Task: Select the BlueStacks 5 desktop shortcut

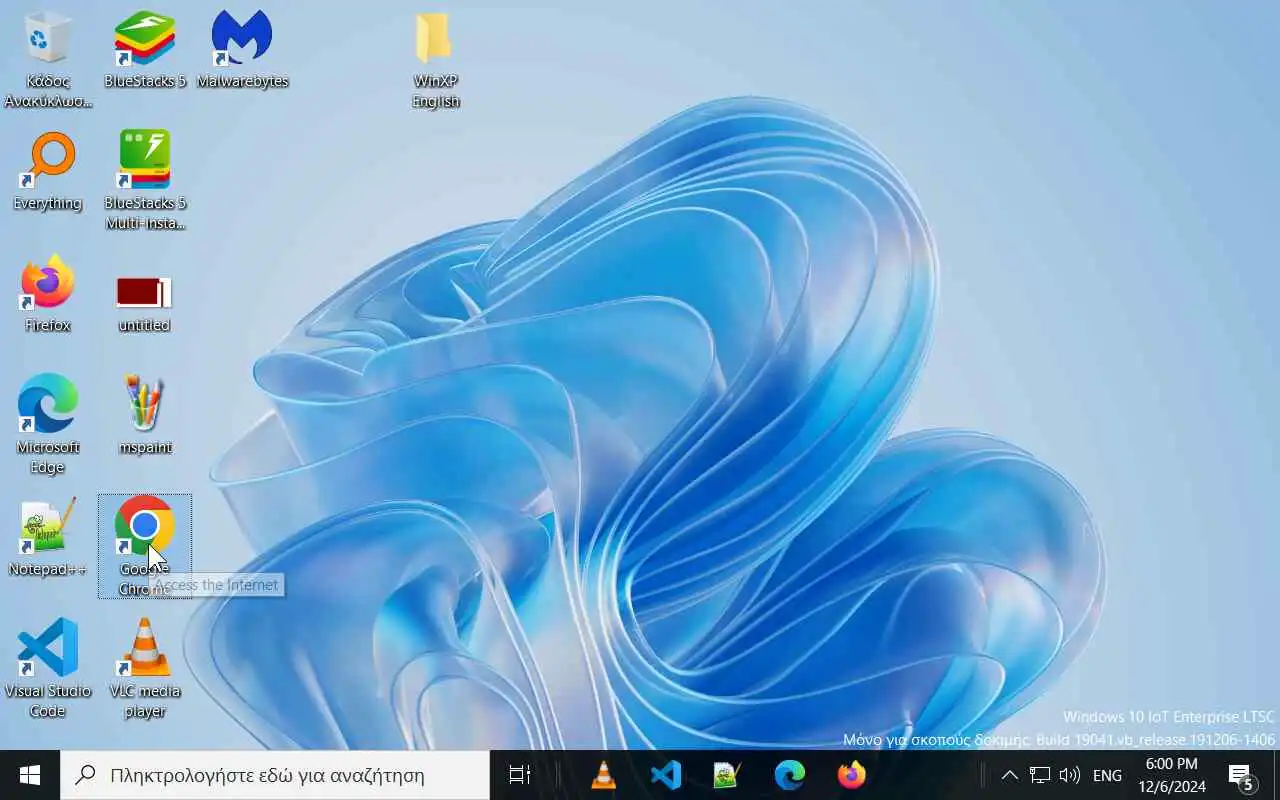Action: [x=145, y=50]
